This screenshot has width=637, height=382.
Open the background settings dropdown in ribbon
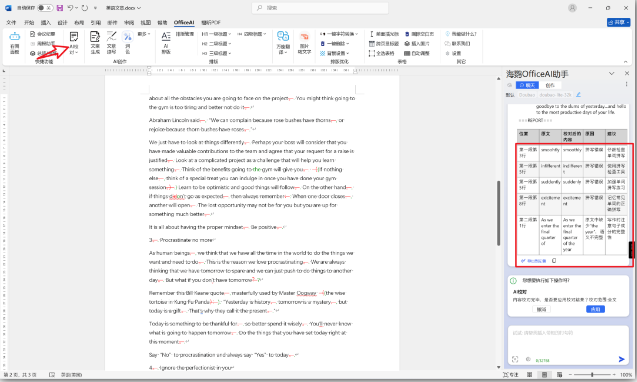point(335,53)
